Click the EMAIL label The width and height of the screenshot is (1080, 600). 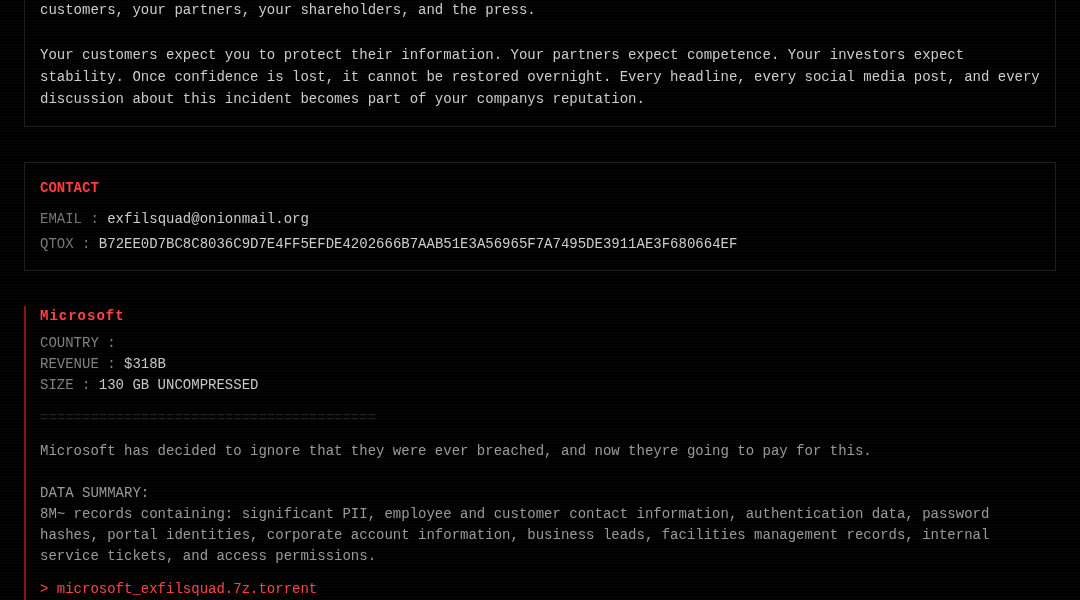point(69,218)
